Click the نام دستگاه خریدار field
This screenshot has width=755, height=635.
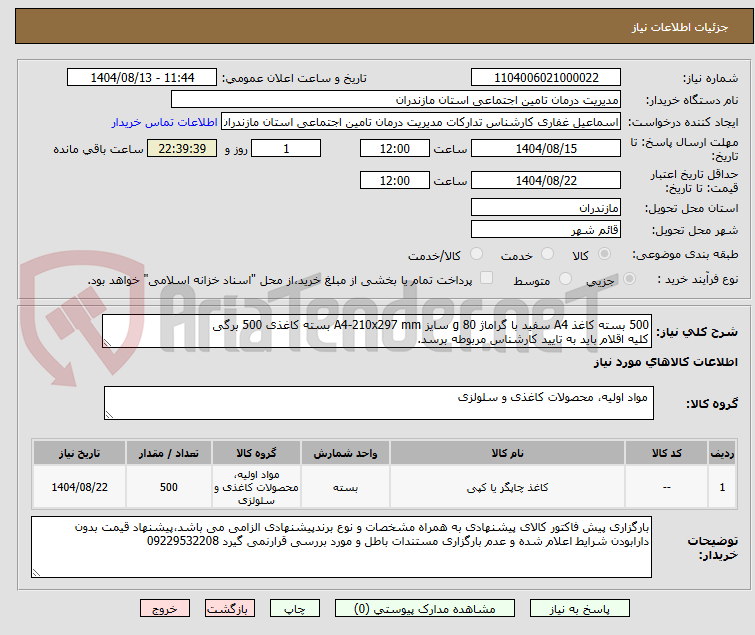(x=396, y=100)
